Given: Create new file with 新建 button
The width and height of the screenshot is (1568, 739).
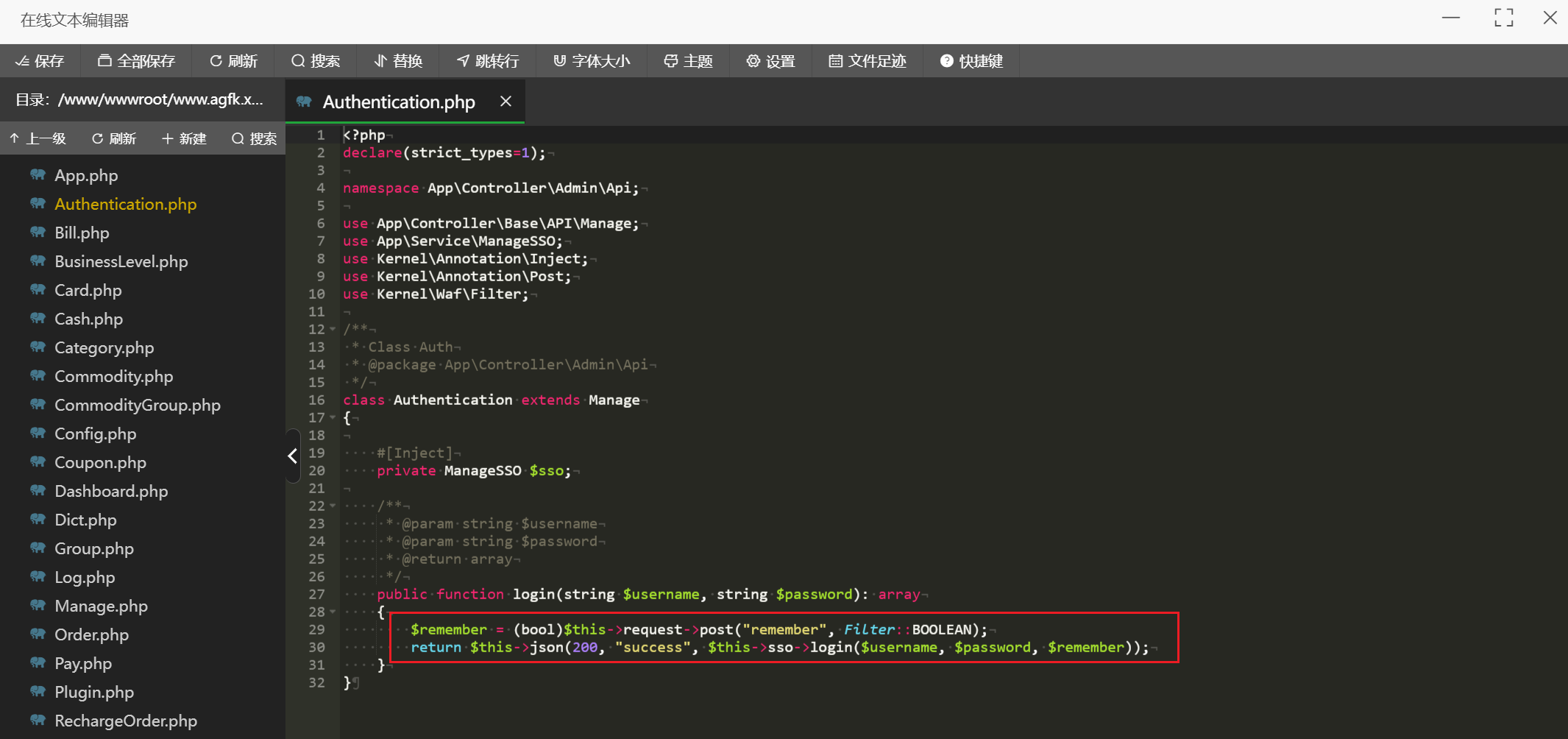Looking at the screenshot, I should point(184,139).
